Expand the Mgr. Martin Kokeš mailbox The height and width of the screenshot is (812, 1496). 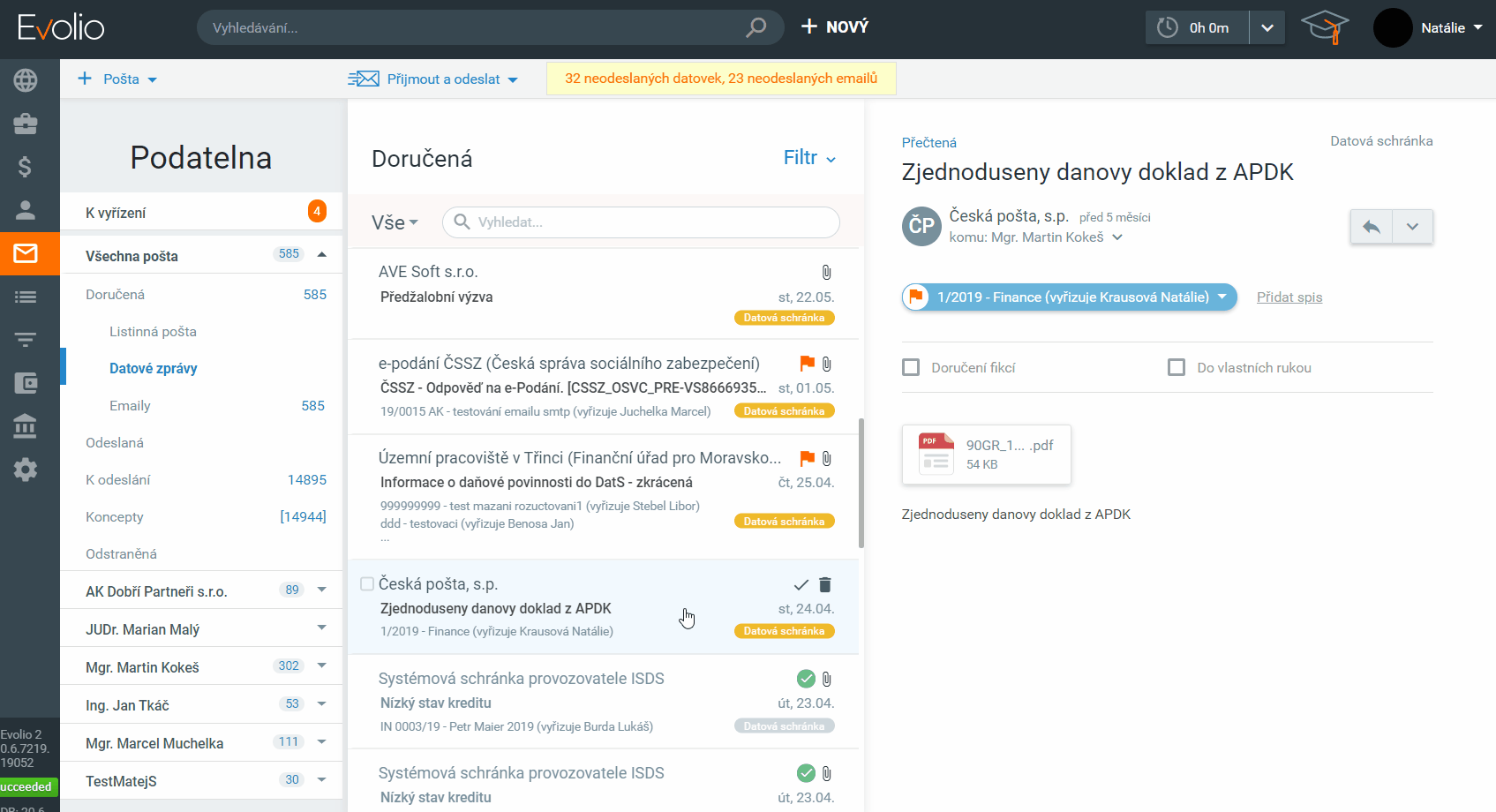pos(321,666)
